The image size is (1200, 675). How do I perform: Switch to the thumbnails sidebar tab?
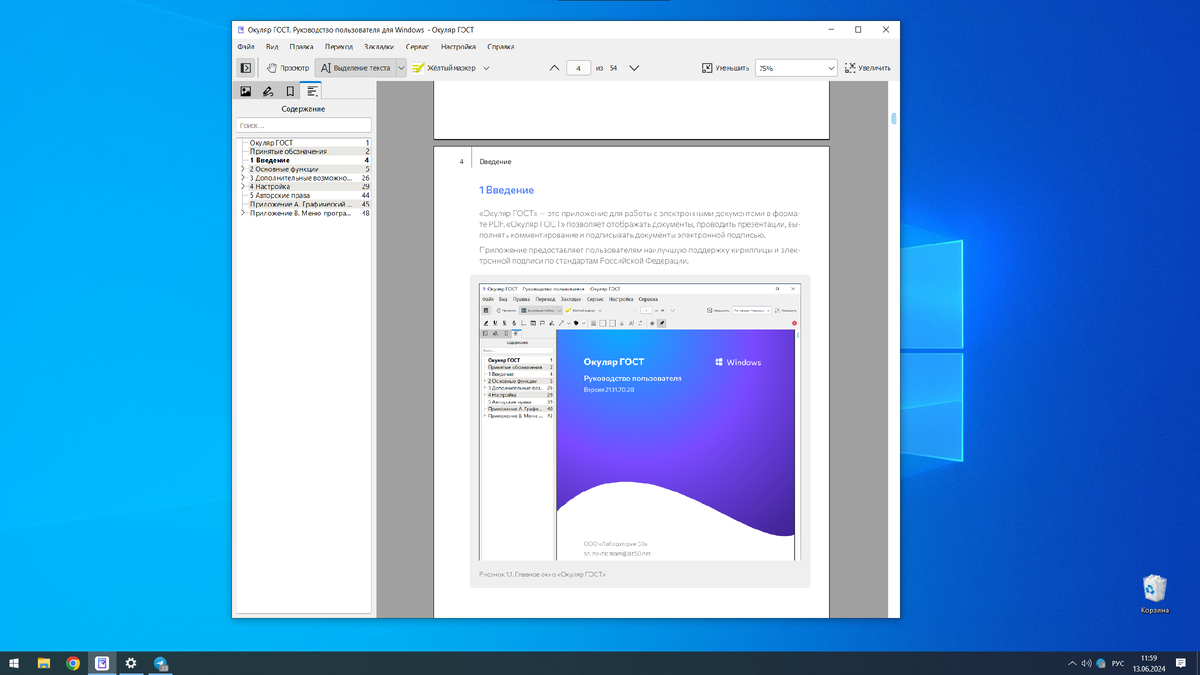pyautogui.click(x=246, y=91)
